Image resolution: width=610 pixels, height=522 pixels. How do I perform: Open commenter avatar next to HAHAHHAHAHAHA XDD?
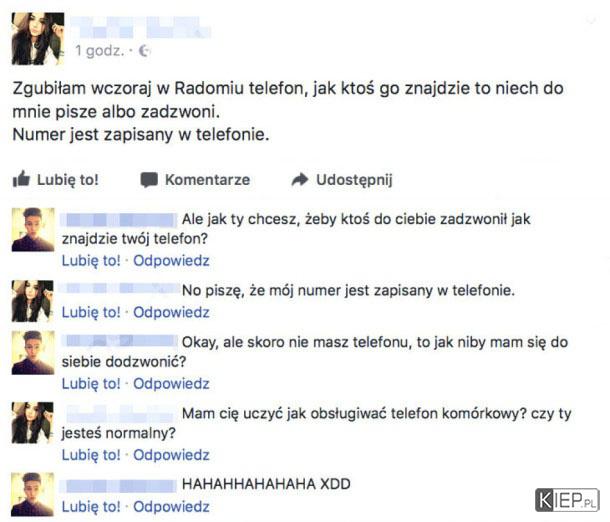[x=33, y=494]
